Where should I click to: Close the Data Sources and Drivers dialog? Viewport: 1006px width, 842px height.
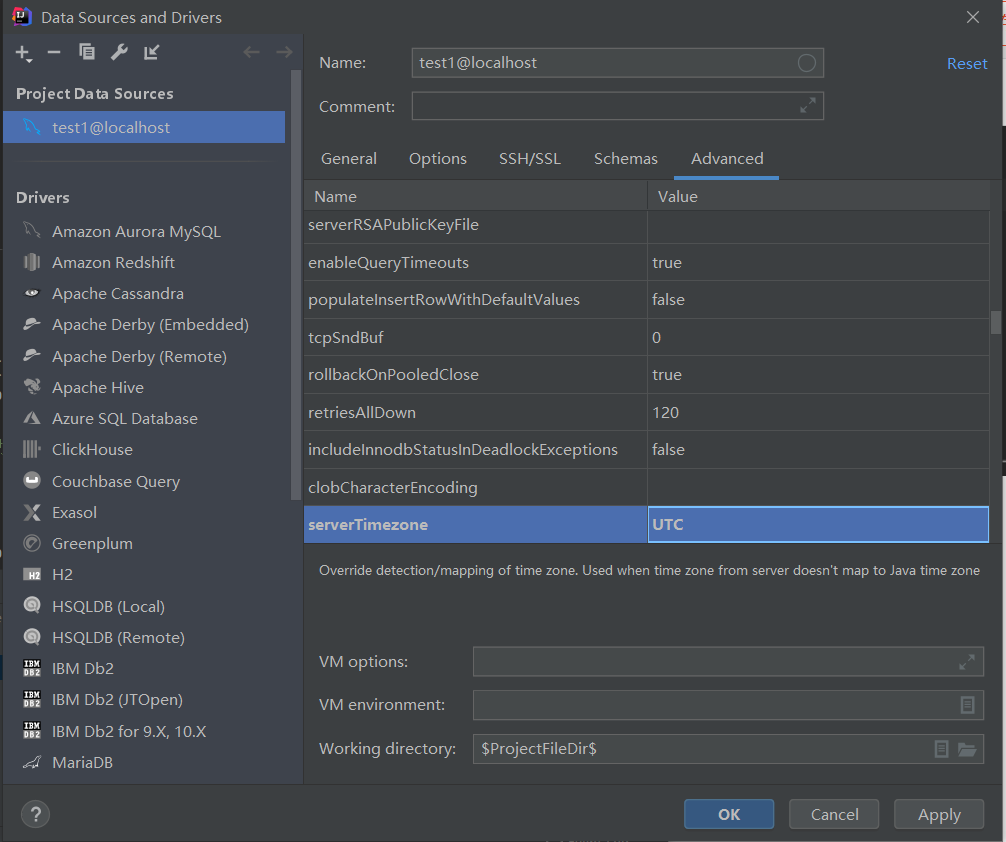(x=973, y=17)
